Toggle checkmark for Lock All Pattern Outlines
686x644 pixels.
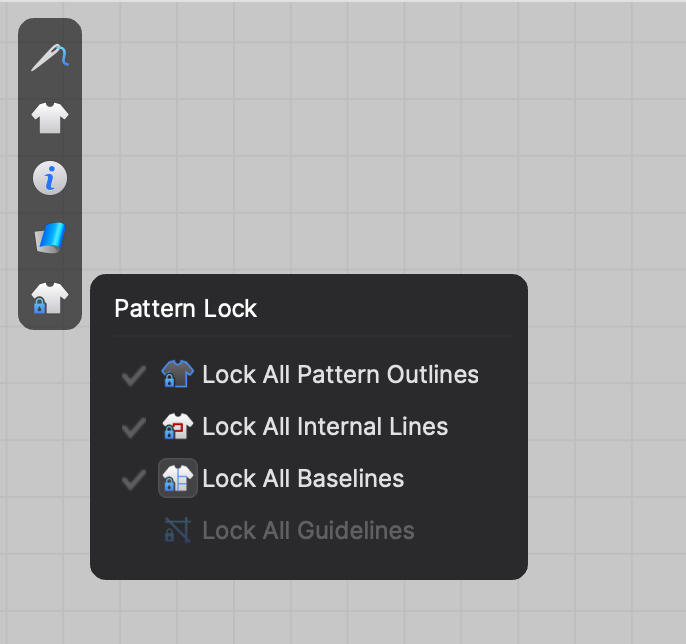(x=134, y=376)
